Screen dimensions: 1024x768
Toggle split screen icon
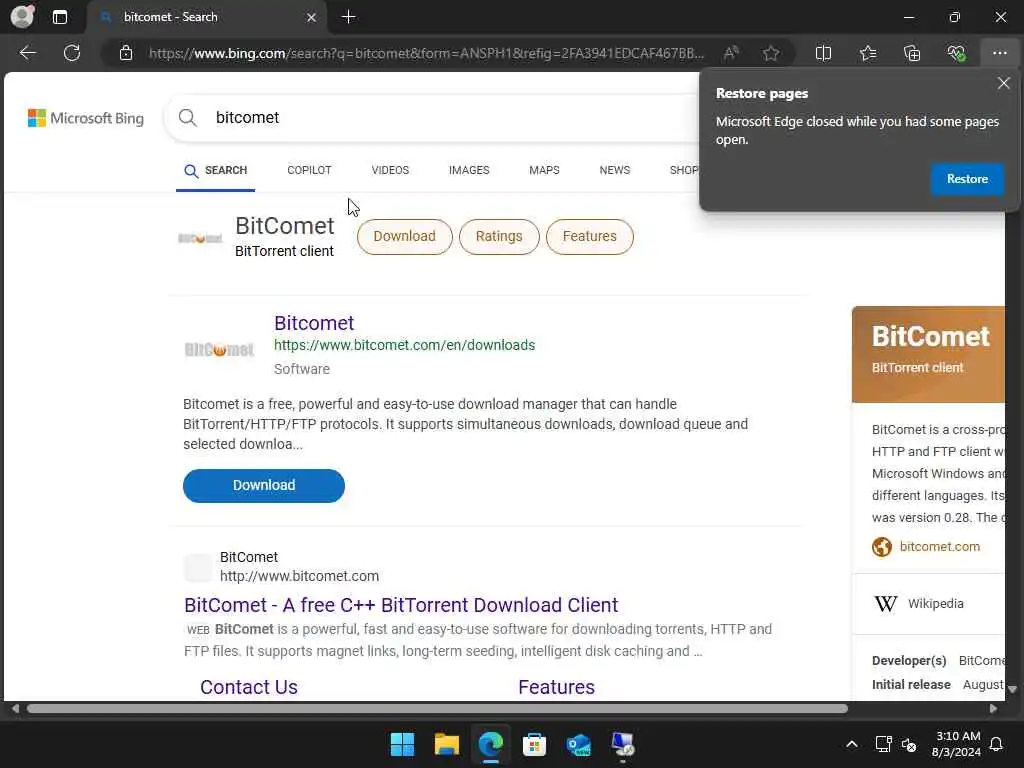pyautogui.click(x=824, y=53)
